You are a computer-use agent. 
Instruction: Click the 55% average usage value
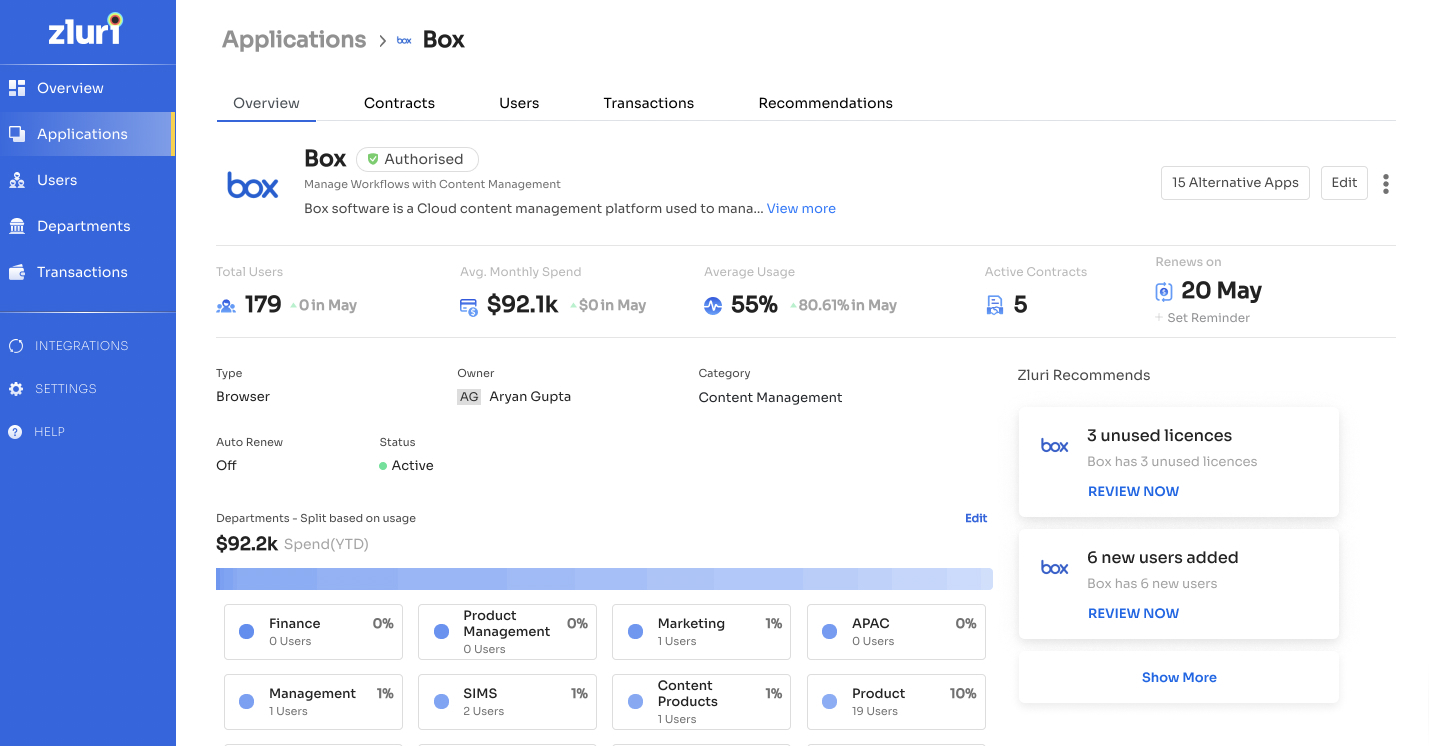coord(754,305)
